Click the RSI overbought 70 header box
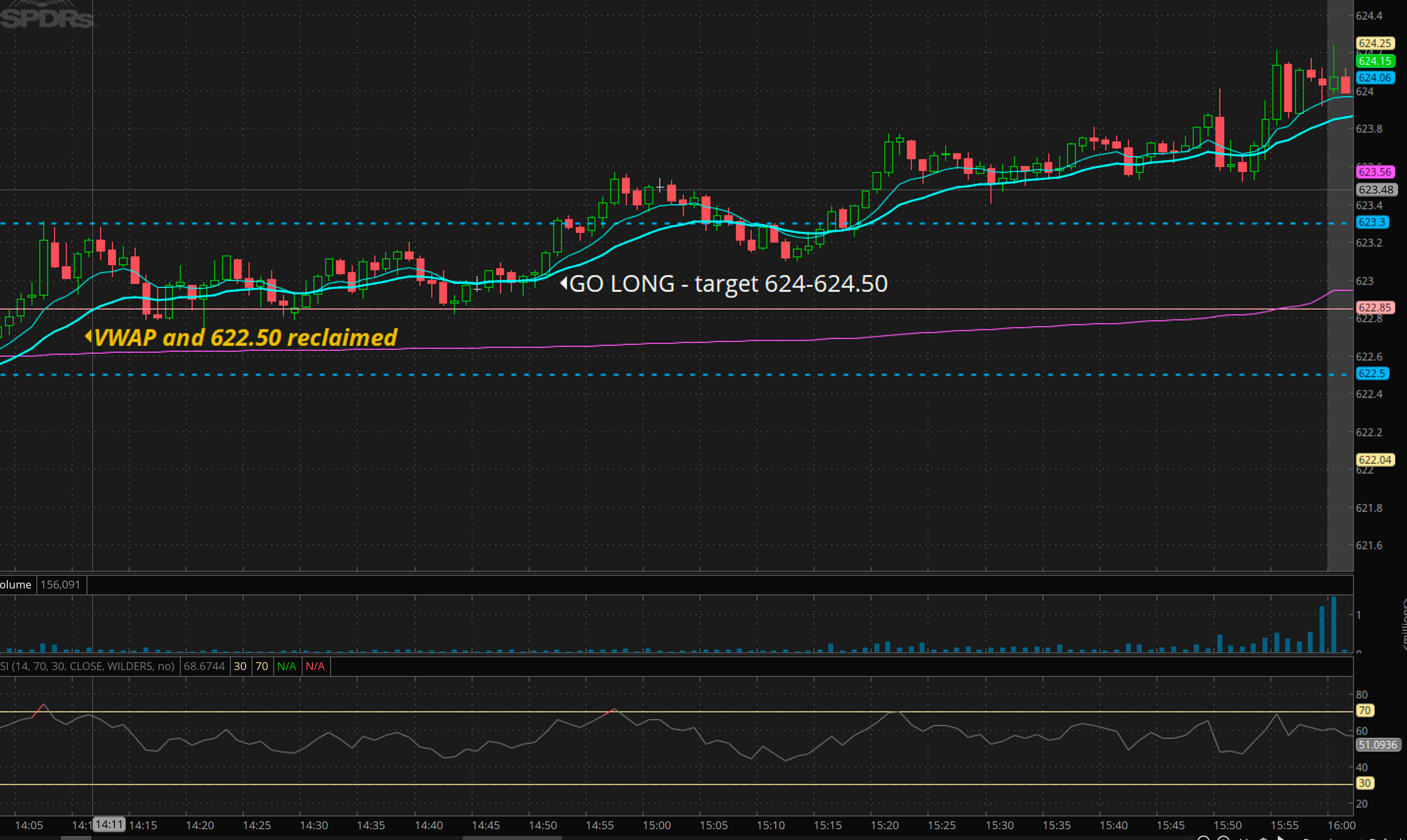The height and width of the screenshot is (840, 1407). click(x=261, y=666)
